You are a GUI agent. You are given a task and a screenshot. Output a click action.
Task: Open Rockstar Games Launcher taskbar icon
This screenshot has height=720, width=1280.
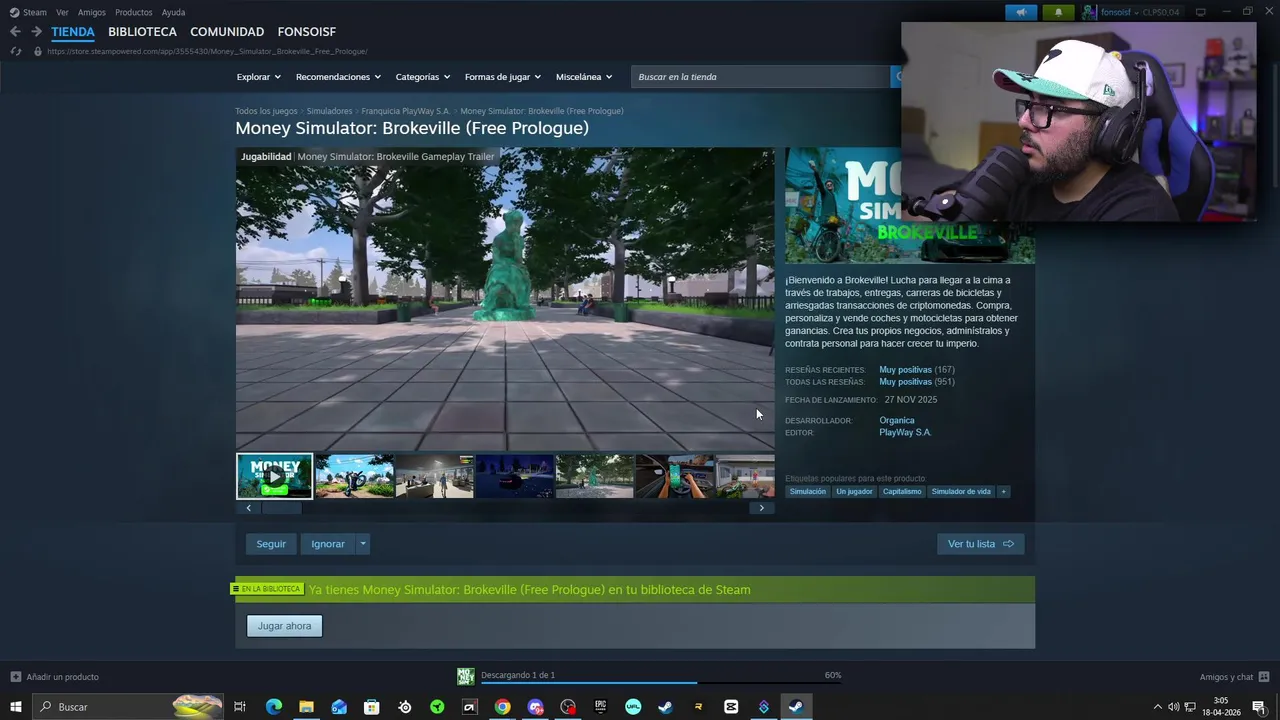(x=698, y=707)
